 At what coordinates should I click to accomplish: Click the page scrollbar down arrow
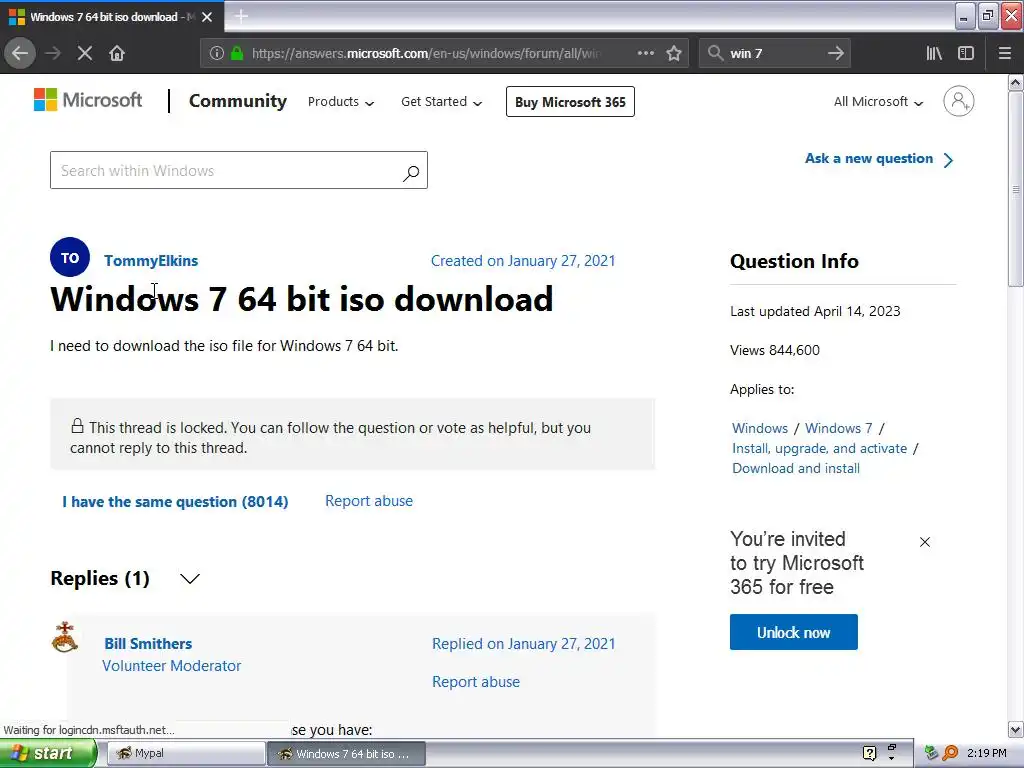click(x=1015, y=729)
